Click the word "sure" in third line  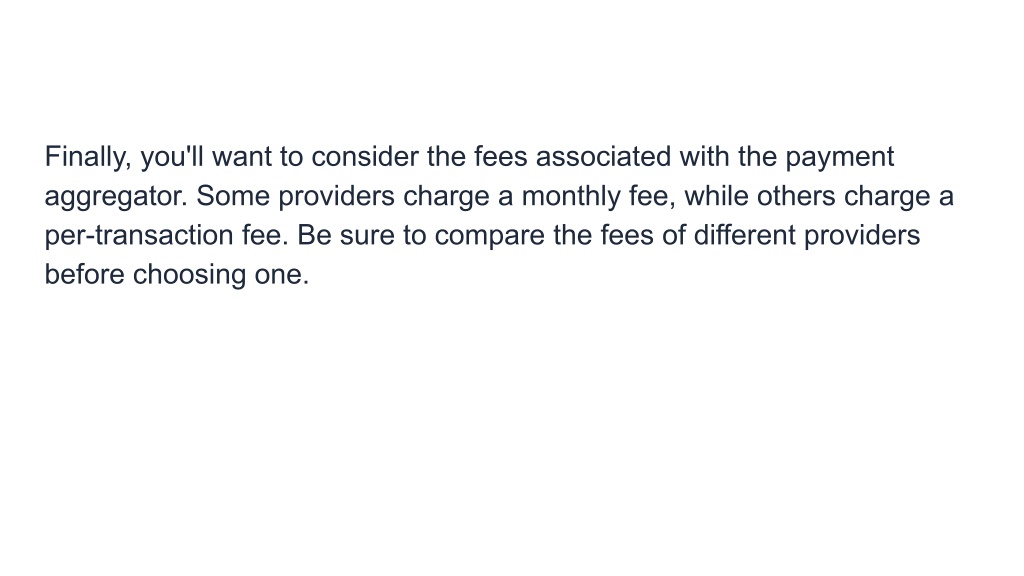coord(367,237)
